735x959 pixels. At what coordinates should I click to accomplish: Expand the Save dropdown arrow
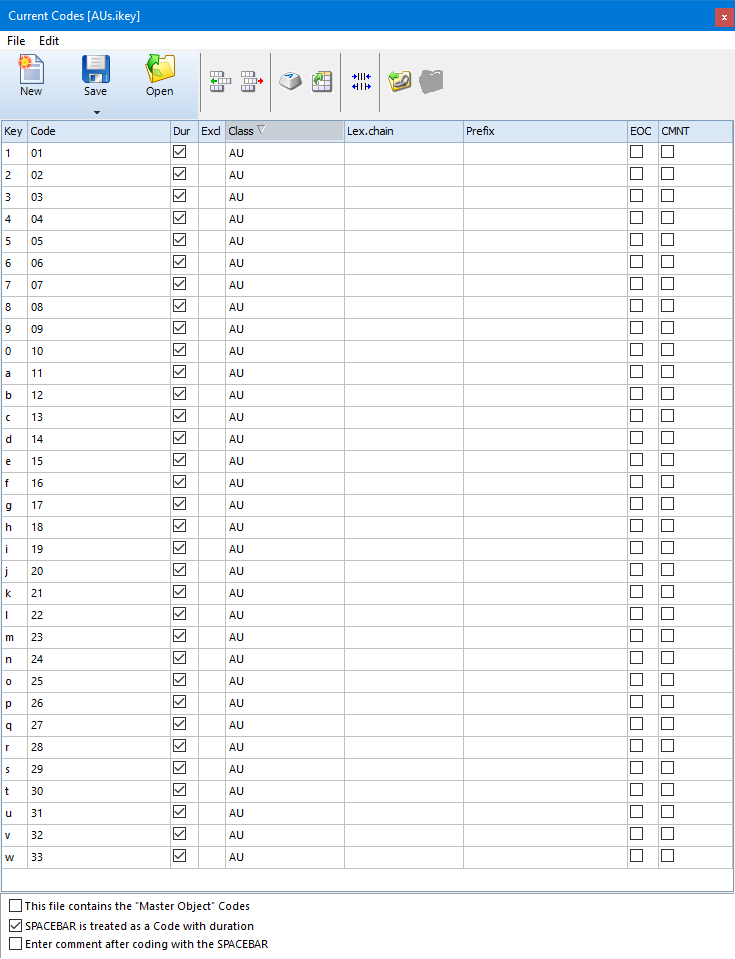click(x=97, y=113)
